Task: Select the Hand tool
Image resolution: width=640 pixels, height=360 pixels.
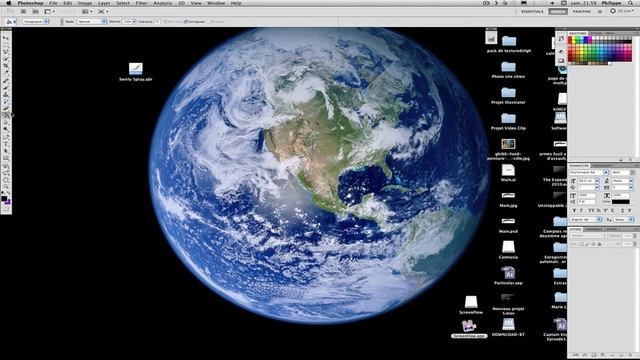Action: 6,180
